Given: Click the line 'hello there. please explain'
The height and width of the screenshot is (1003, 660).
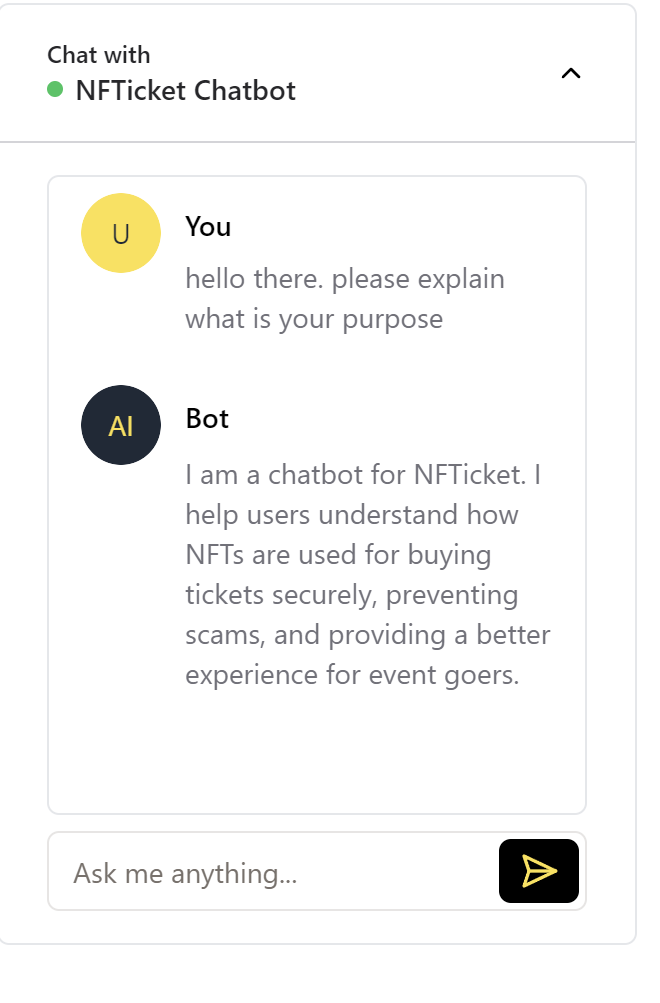Looking at the screenshot, I should pyautogui.click(x=344, y=278).
